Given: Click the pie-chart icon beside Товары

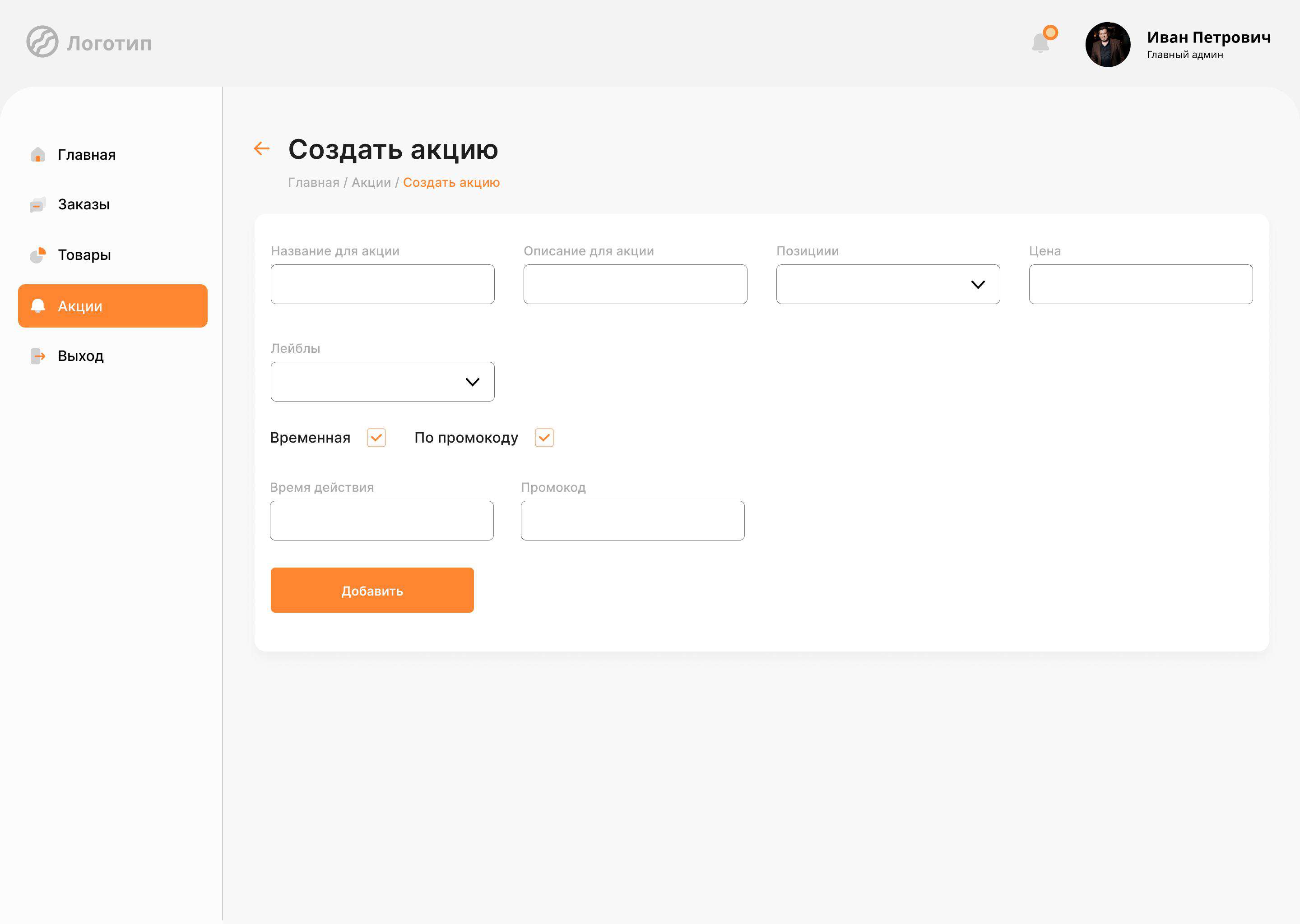Looking at the screenshot, I should point(37,255).
